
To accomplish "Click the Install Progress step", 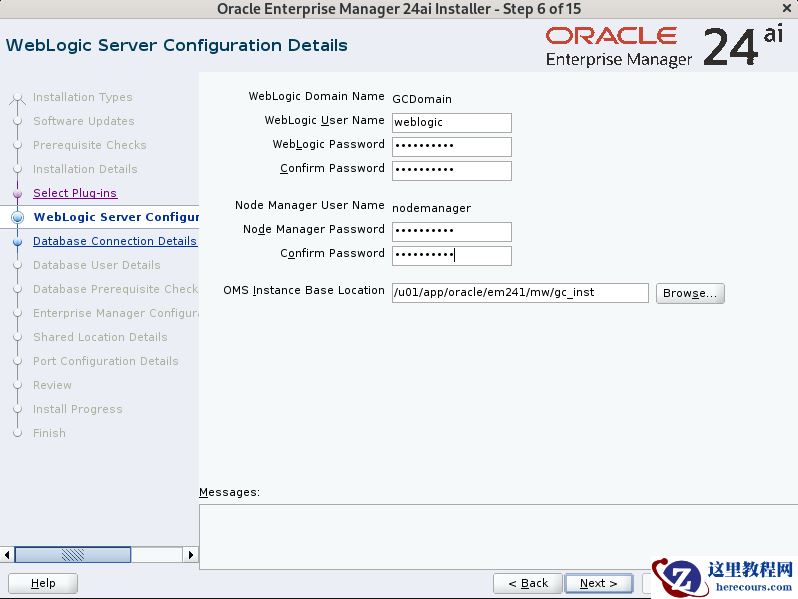I will pyautogui.click(x=78, y=409).
